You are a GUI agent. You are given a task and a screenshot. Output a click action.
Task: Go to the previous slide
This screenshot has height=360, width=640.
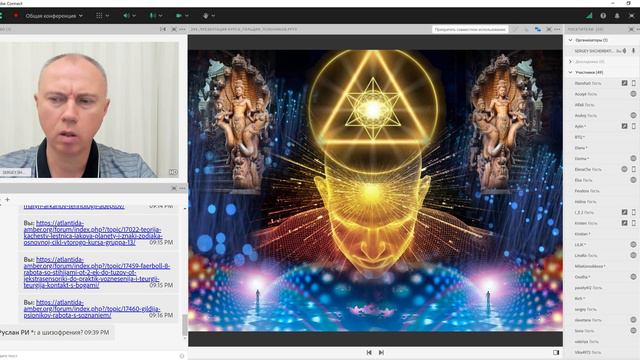(369, 352)
